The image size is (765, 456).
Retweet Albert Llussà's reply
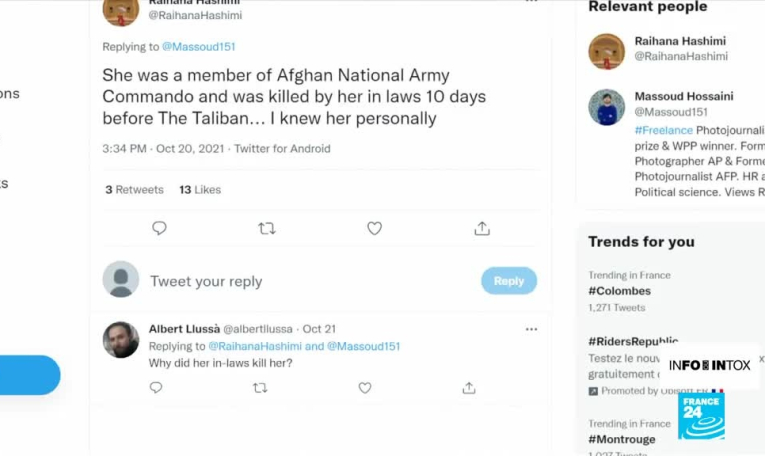click(260, 388)
